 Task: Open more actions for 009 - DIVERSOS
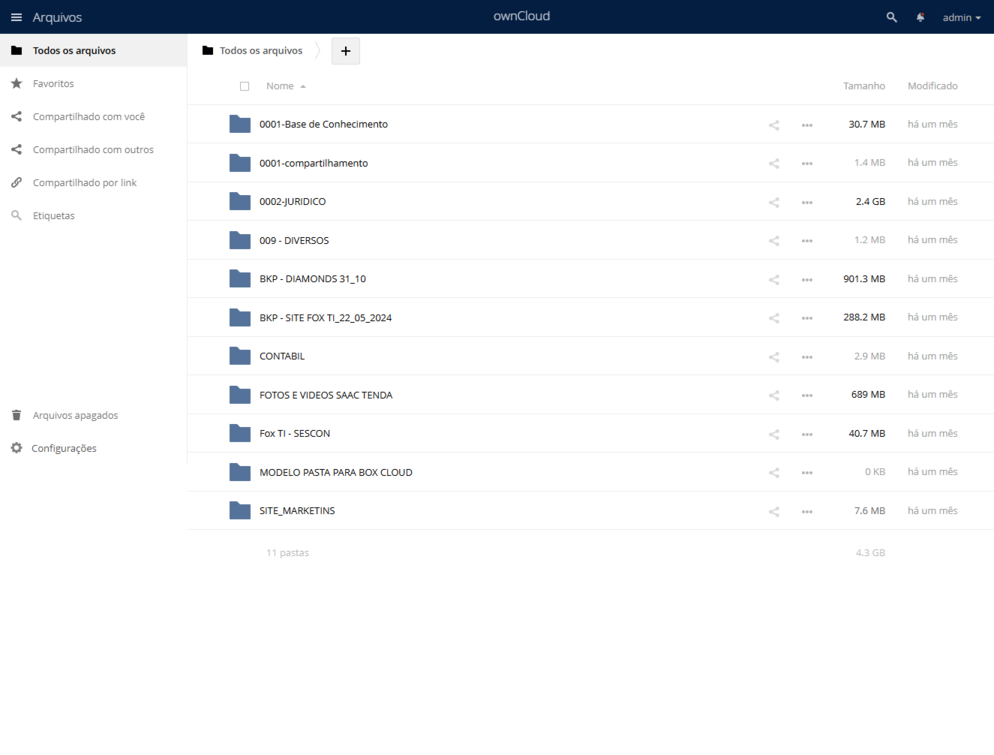[x=807, y=241]
